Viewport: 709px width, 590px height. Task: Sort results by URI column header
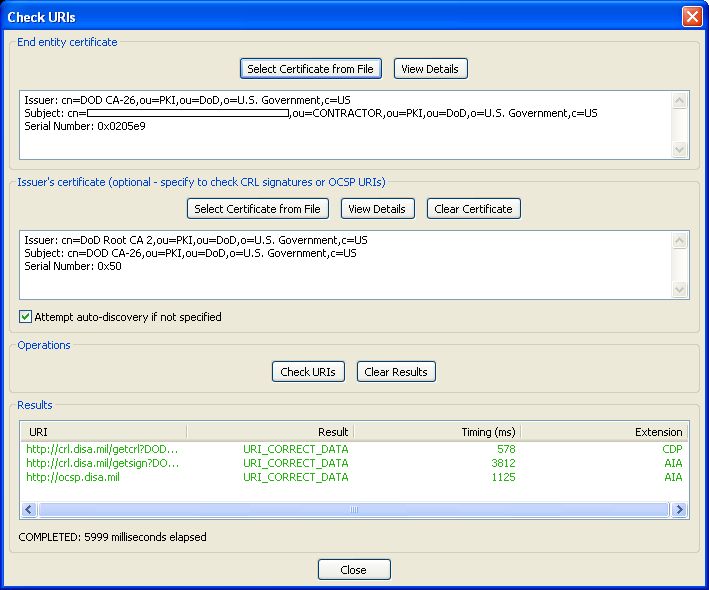103,432
